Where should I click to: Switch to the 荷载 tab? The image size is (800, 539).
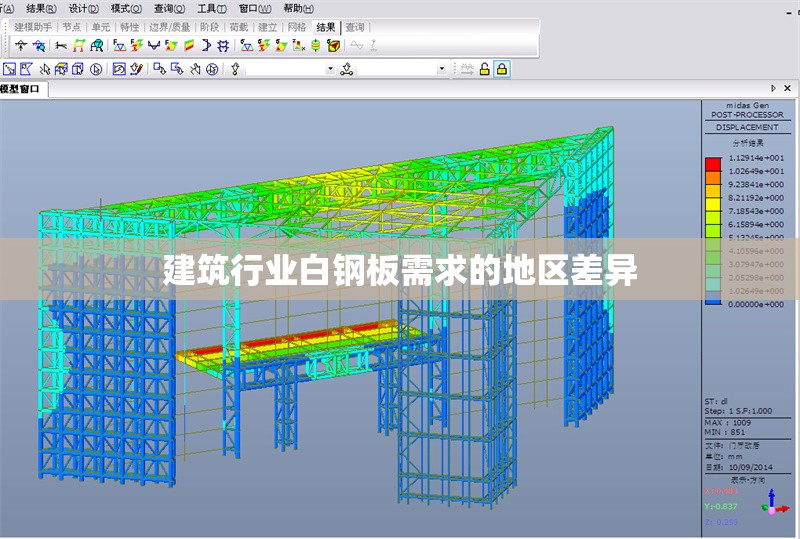(238, 28)
